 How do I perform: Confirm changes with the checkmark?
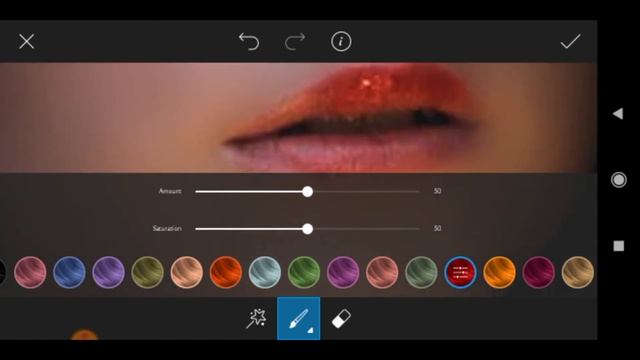tap(571, 41)
